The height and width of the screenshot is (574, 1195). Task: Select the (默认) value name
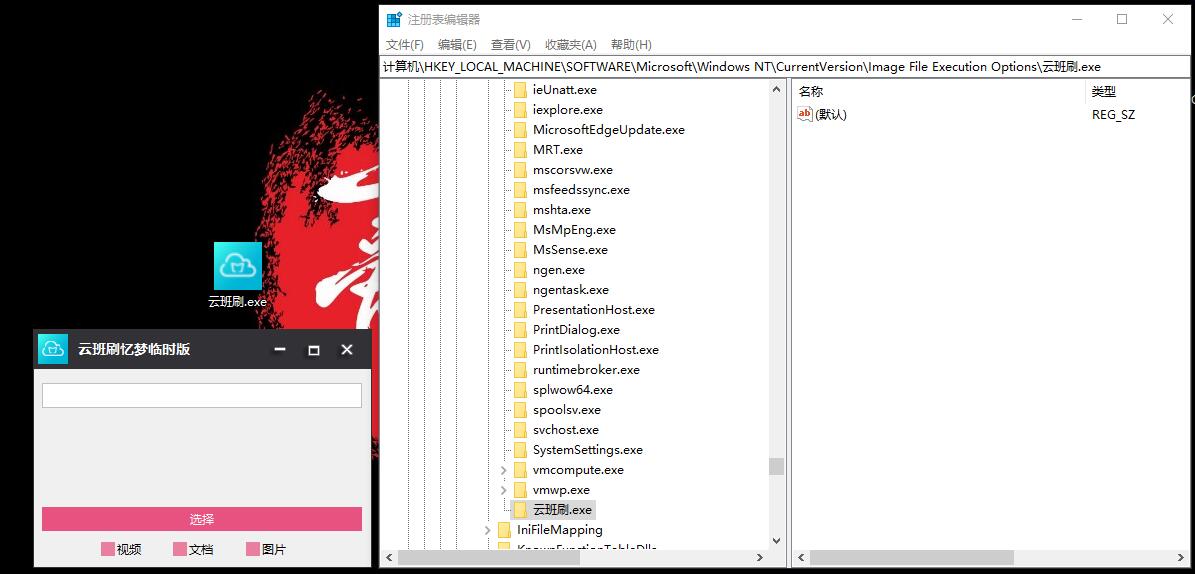point(831,114)
